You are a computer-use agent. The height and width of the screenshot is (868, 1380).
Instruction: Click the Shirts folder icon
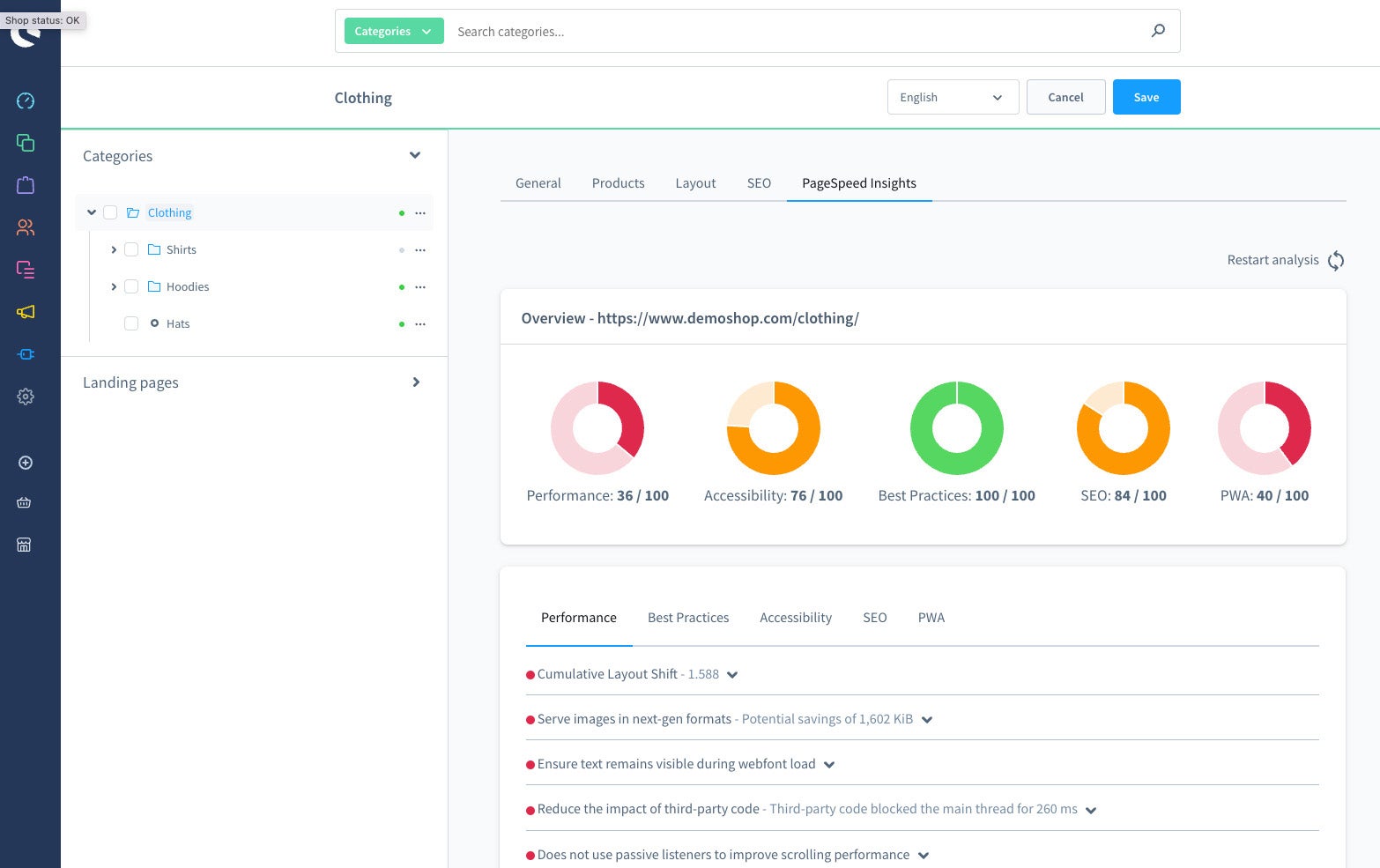(x=154, y=249)
